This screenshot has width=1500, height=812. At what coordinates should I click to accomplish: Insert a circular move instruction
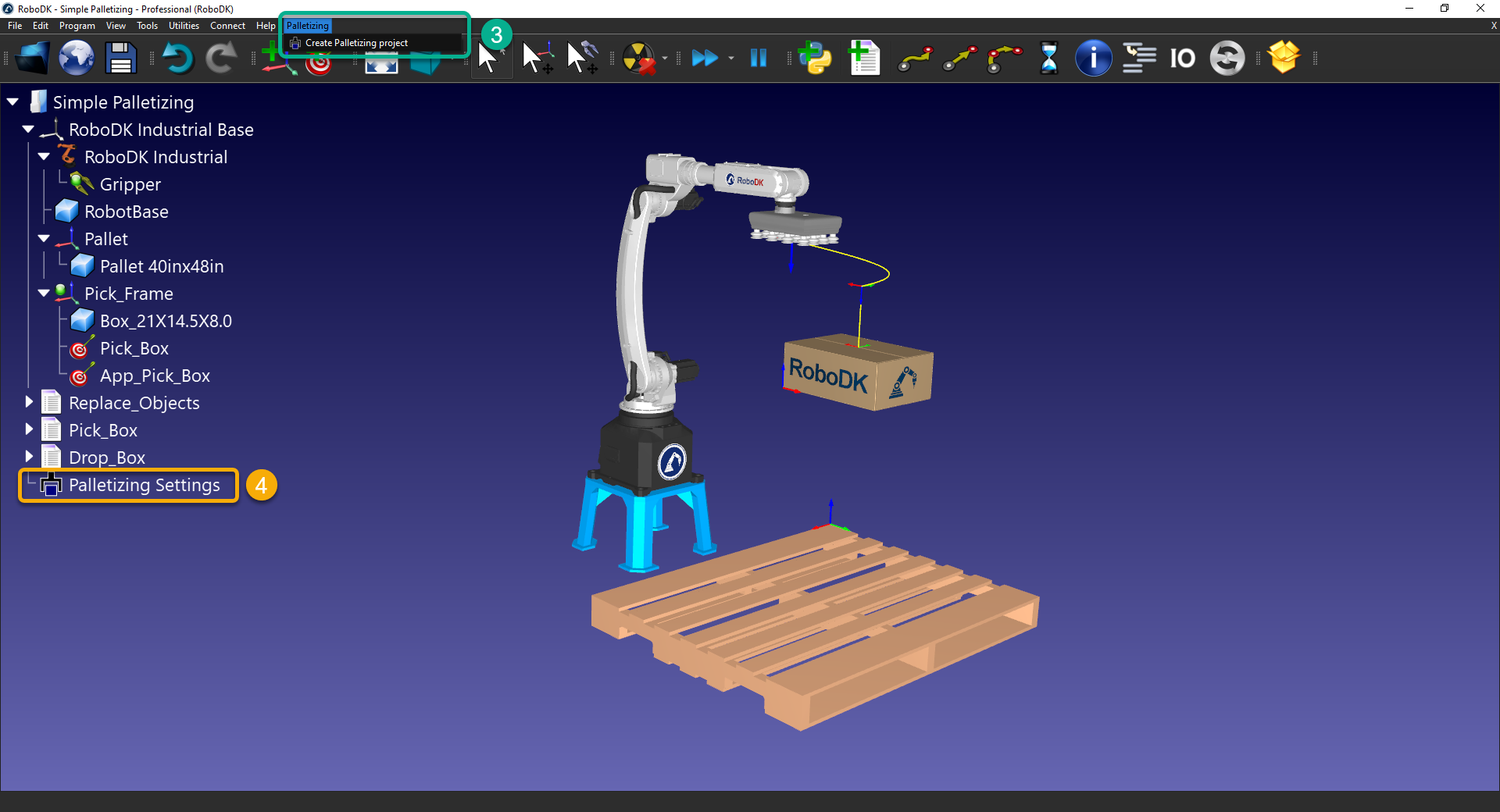coord(1004,58)
